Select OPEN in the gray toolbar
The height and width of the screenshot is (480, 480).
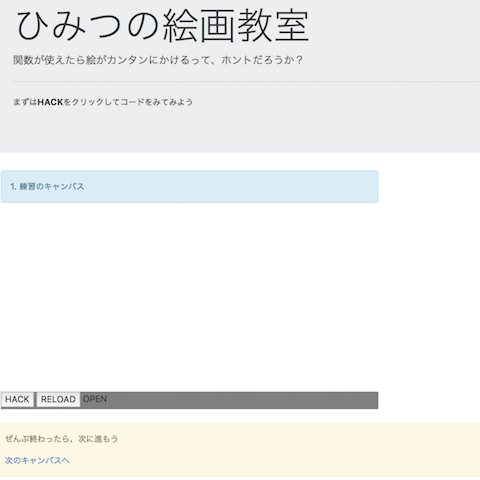point(95,399)
